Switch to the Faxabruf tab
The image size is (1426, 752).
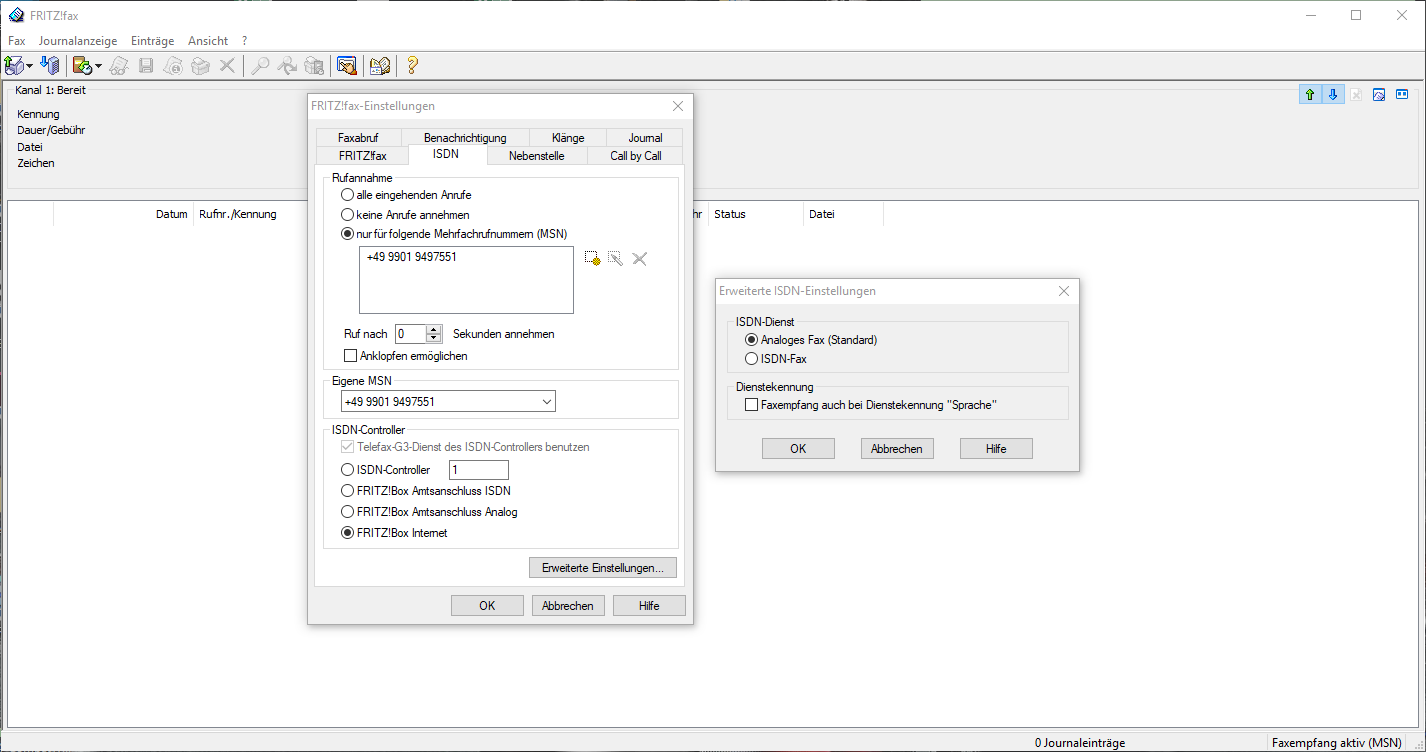pos(358,138)
